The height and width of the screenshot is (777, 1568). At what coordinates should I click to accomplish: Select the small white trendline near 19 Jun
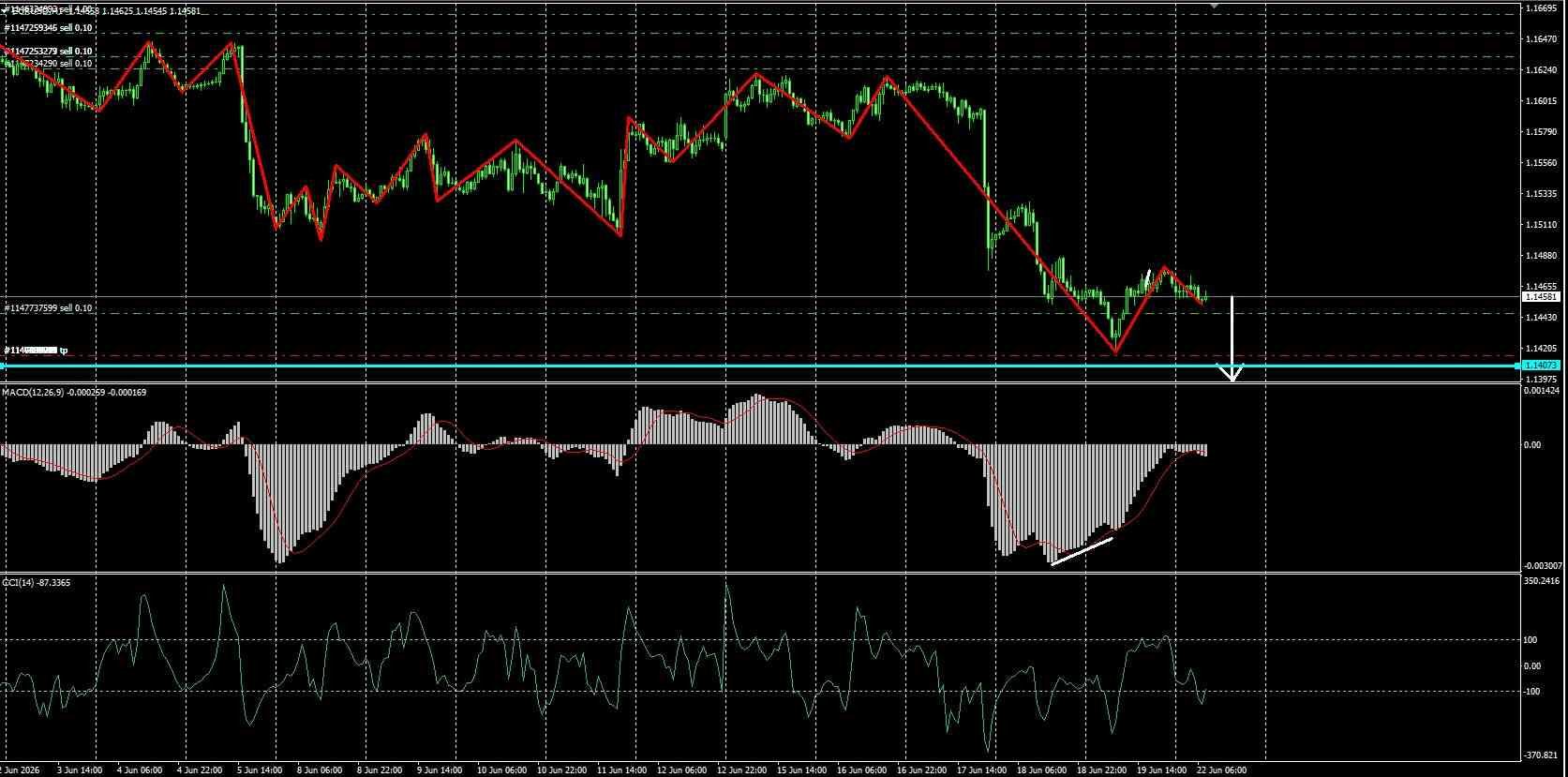(x=1147, y=278)
